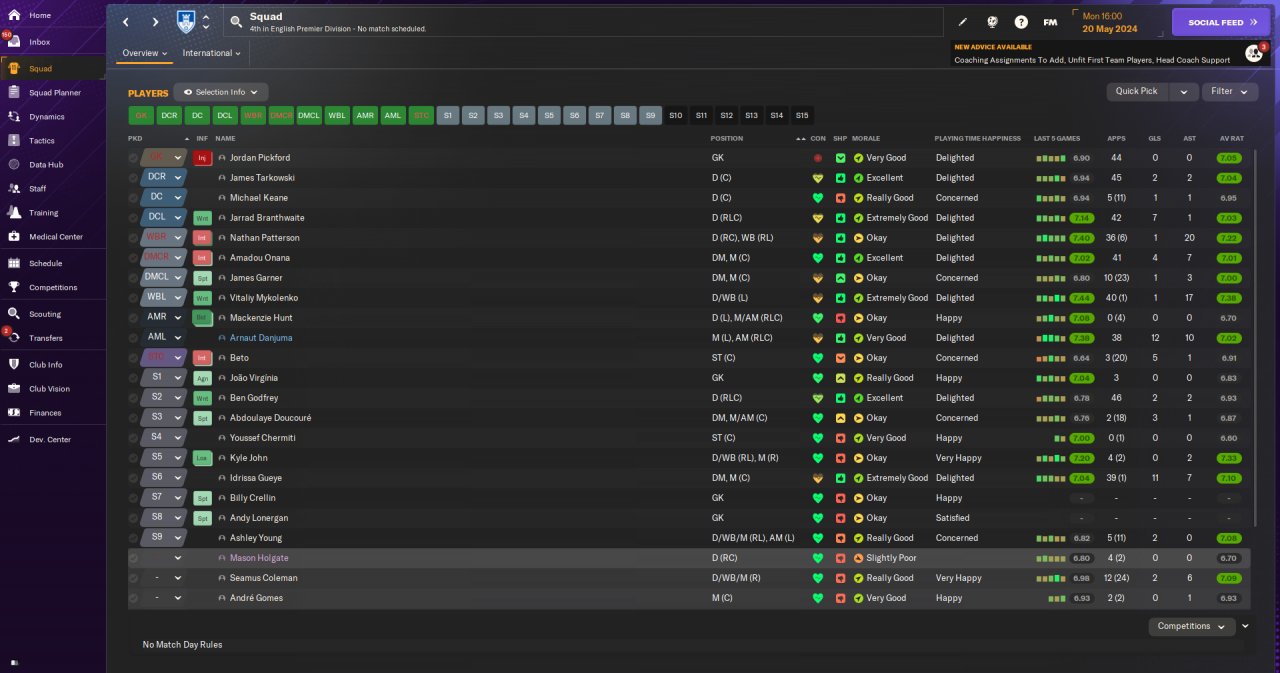Select Mason Holgate's row selection circle
This screenshot has width=1280, height=673.
pos(134,558)
